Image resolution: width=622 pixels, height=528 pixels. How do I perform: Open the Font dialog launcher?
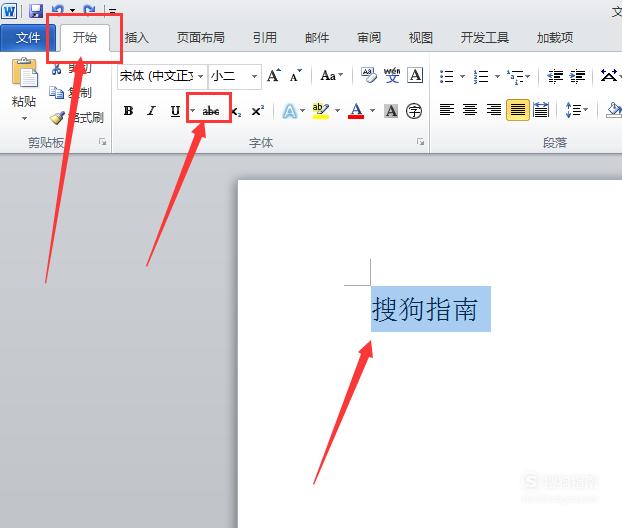(420, 142)
